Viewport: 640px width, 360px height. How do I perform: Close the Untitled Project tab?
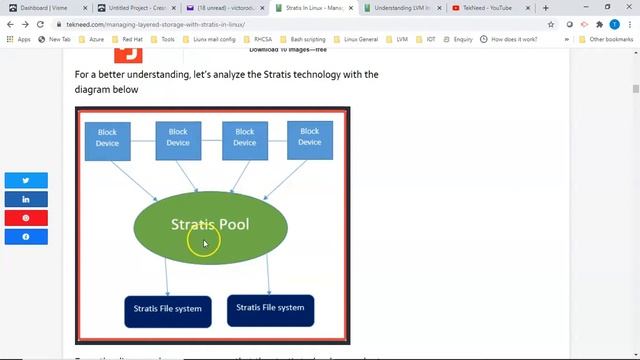(x=173, y=8)
